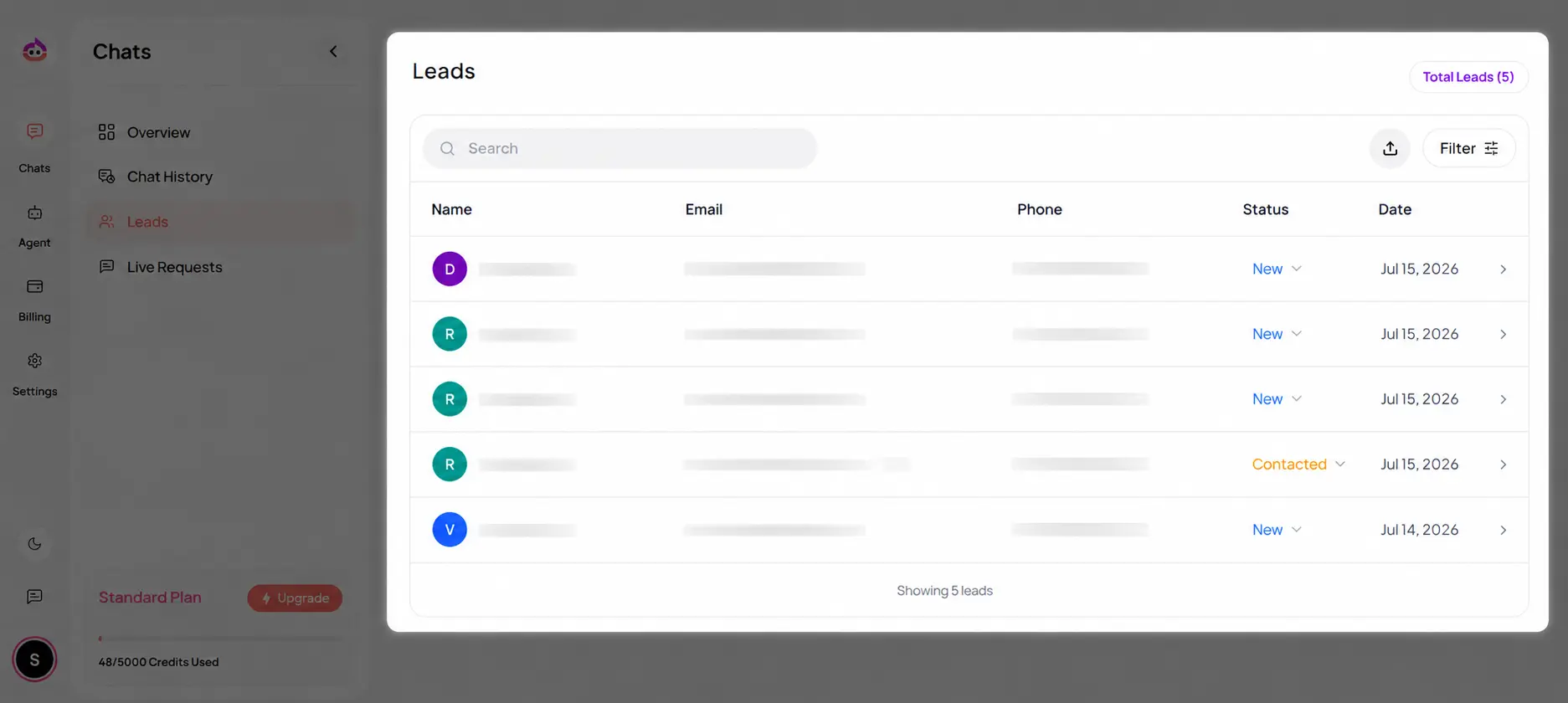Open the user avatar S
Viewport: 1568px width, 703px height.
pos(34,659)
